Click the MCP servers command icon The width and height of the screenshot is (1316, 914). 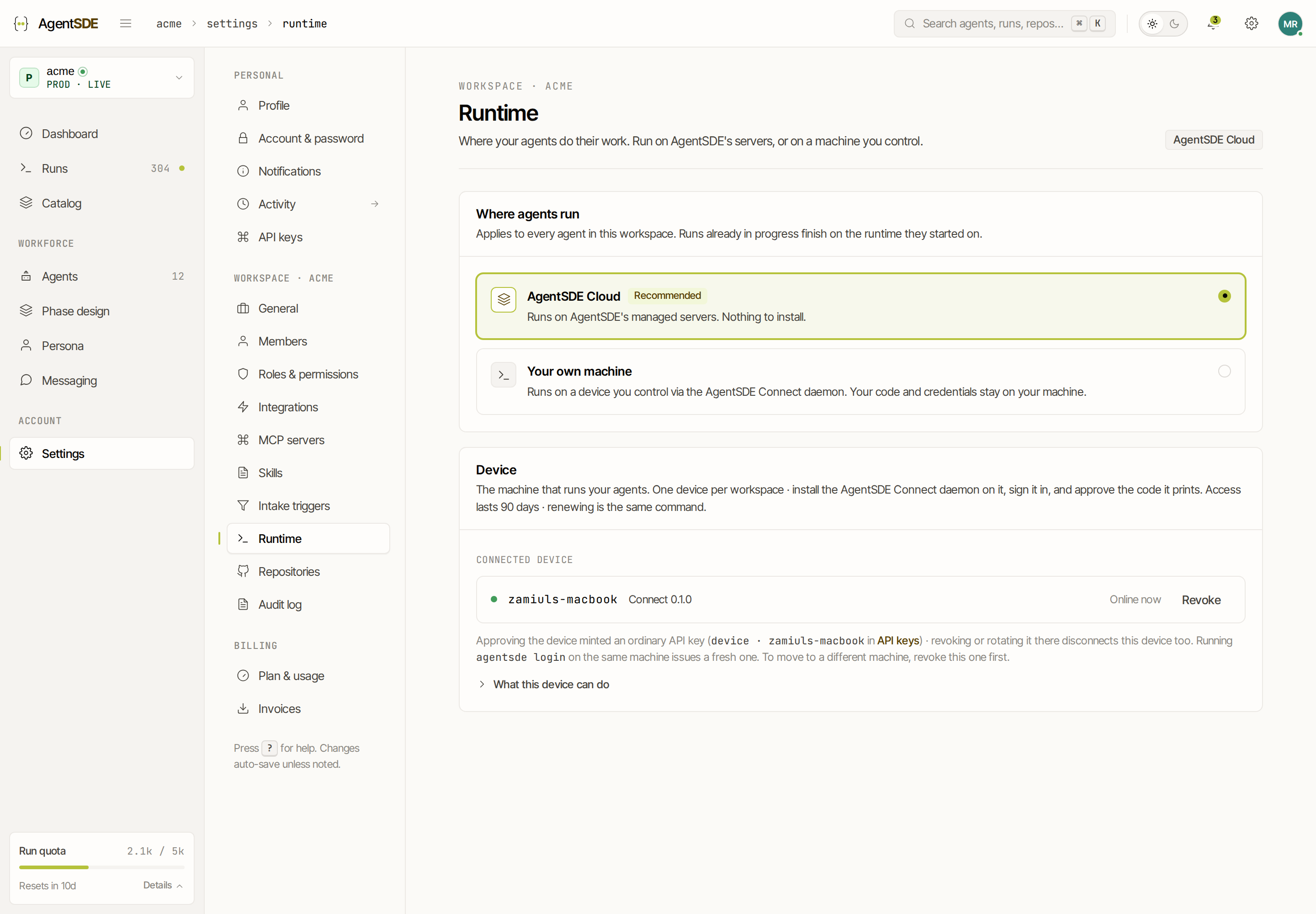(244, 440)
